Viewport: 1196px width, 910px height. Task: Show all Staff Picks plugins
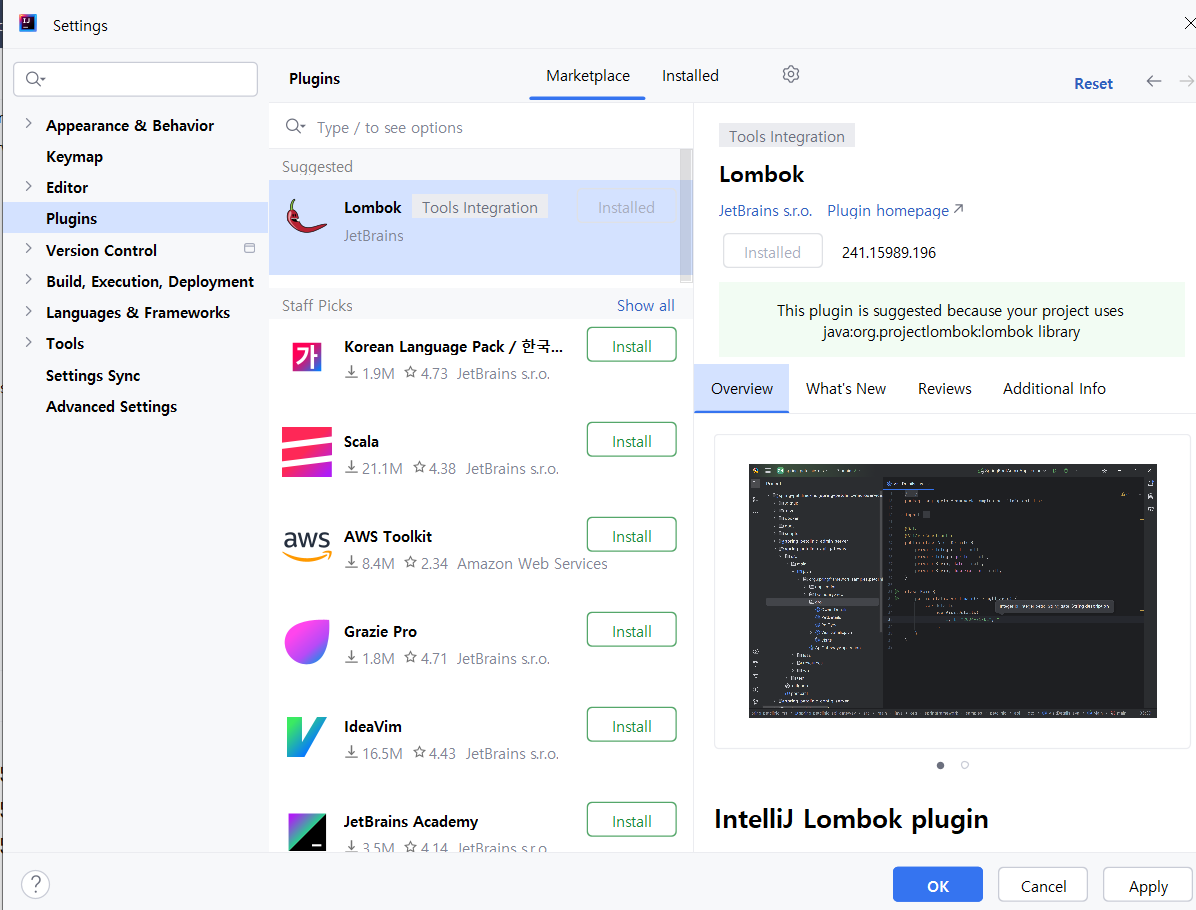(x=645, y=305)
